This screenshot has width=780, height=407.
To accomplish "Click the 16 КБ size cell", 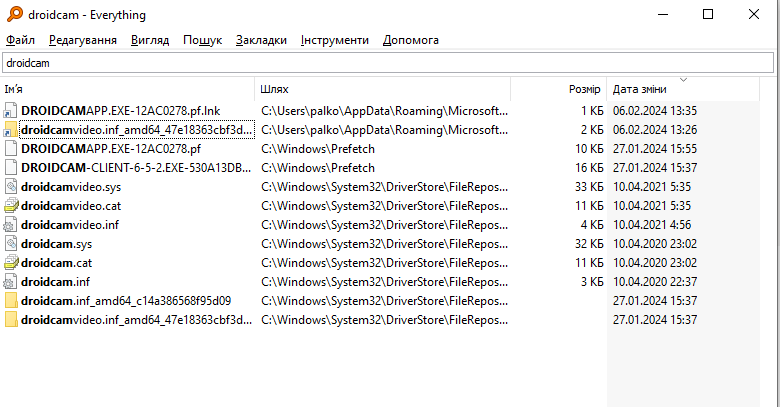I will click(x=589, y=168).
